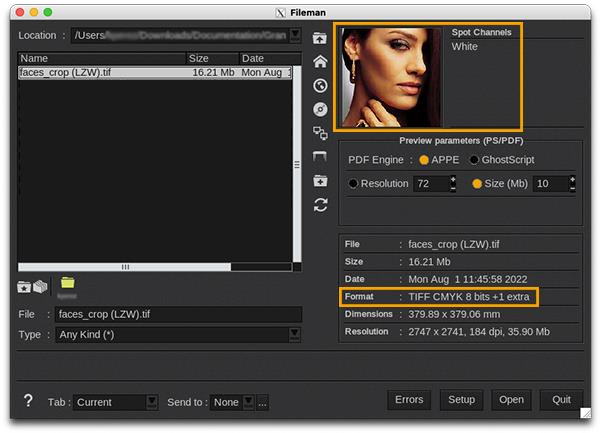Sort files by Date column
Screen dimensions: 600x433
tap(270, 58)
